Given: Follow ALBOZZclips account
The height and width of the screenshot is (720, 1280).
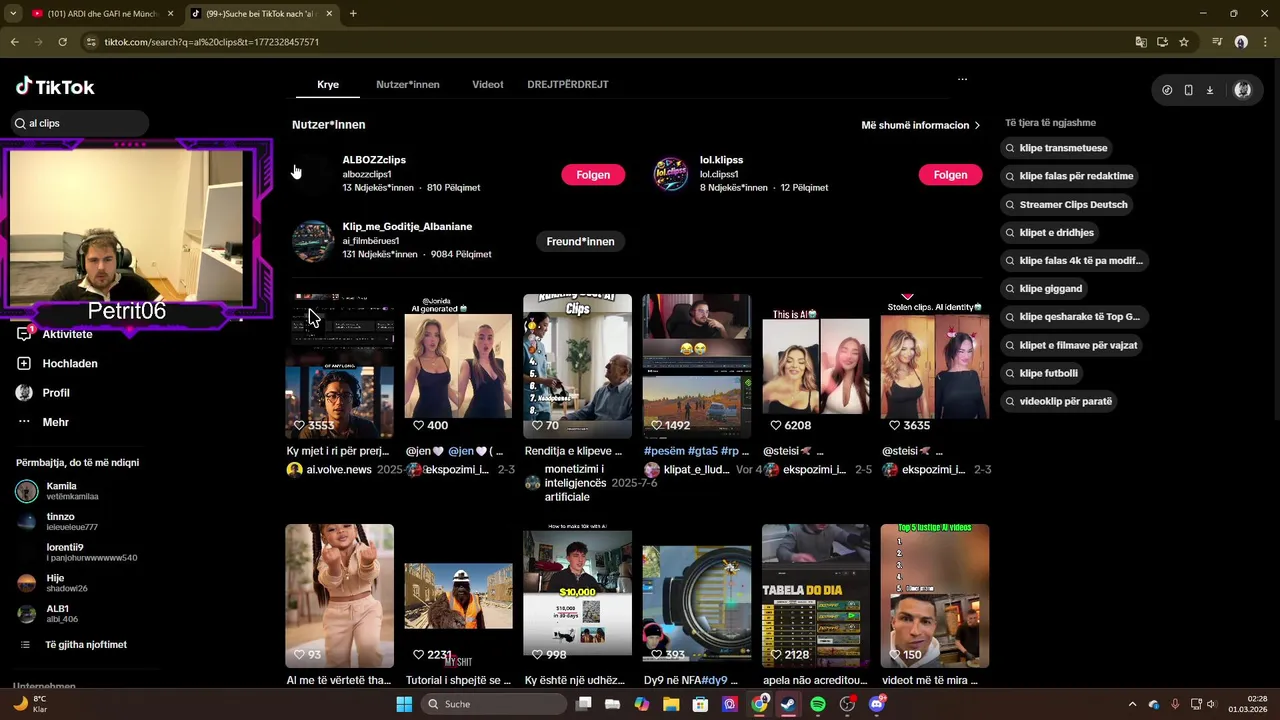Looking at the screenshot, I should 593,174.
